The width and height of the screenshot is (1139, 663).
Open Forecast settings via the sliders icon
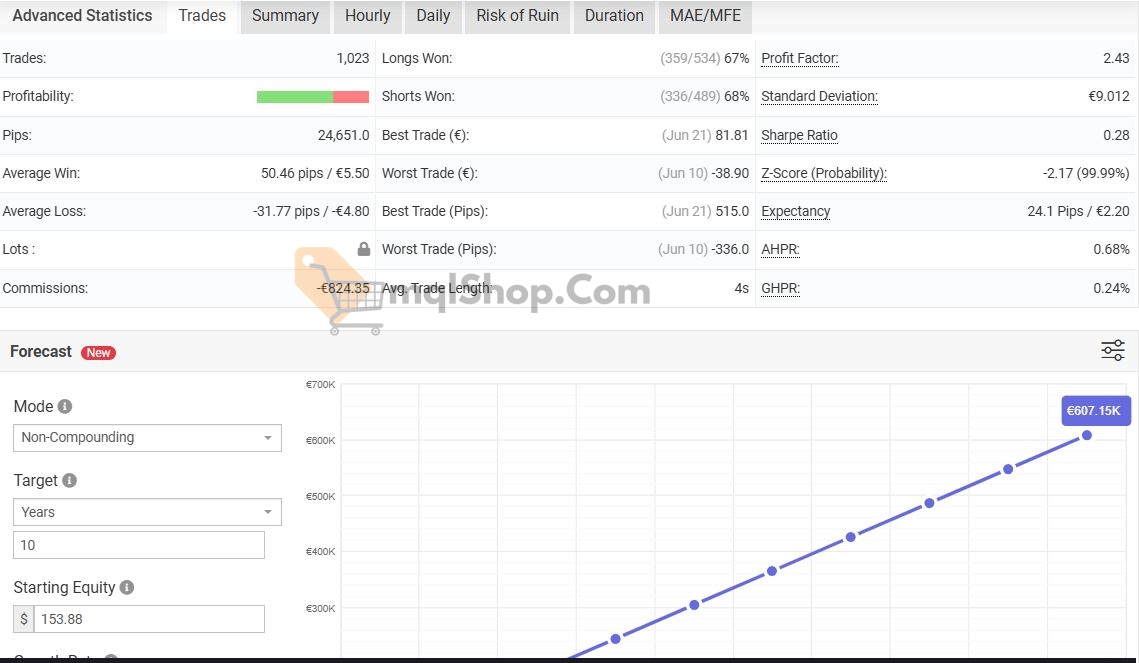pyautogui.click(x=1112, y=351)
